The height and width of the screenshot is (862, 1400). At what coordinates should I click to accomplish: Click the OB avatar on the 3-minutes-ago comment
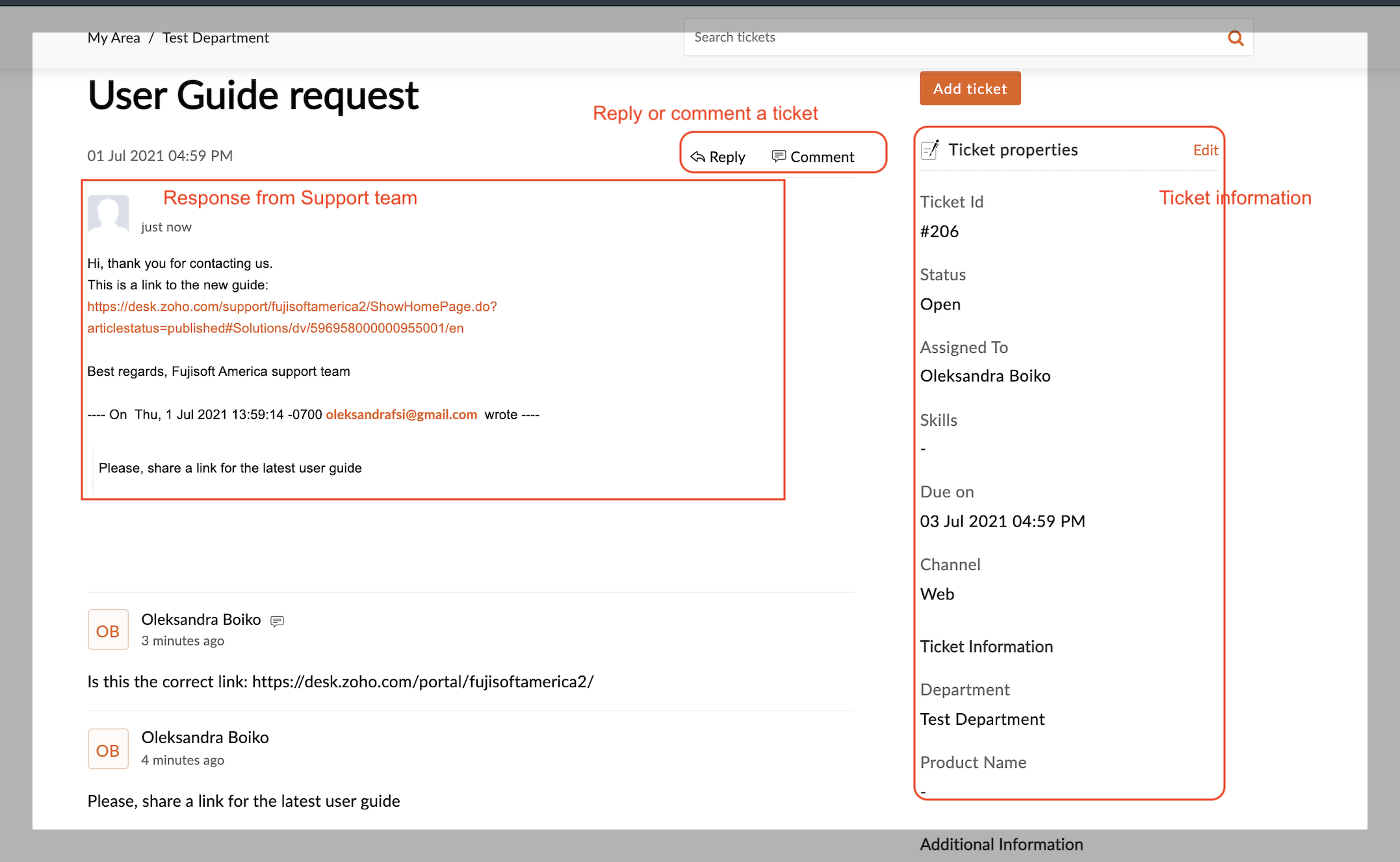(108, 630)
